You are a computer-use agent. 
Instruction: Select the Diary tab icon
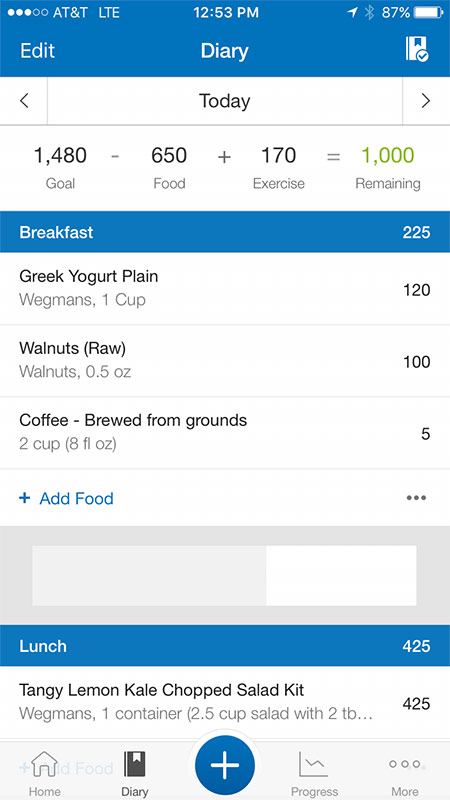tap(134, 764)
